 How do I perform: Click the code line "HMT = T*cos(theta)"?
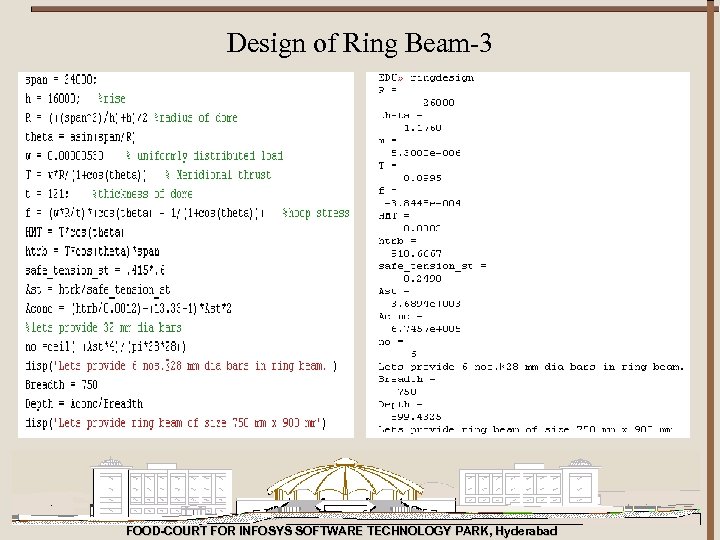[74, 232]
